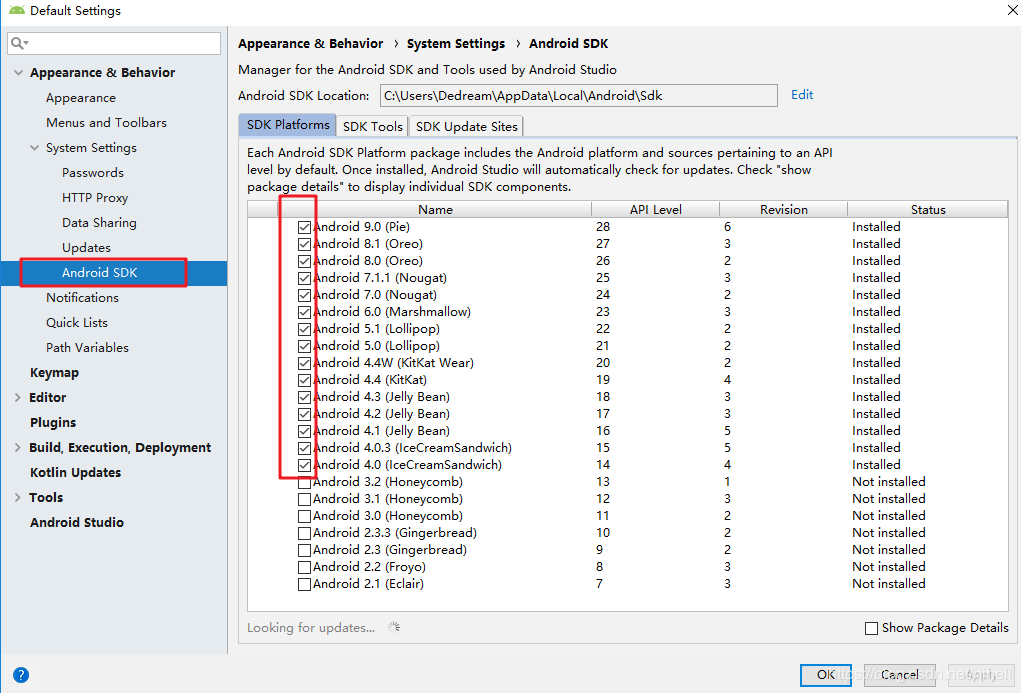Sort table by API Level header
The image size is (1021, 693).
tap(655, 210)
